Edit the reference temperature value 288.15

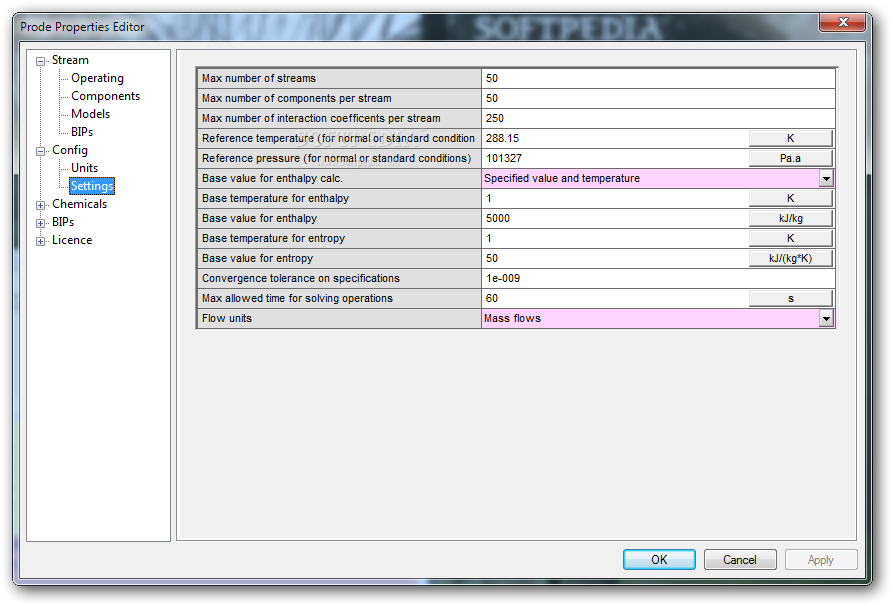[x=615, y=138]
